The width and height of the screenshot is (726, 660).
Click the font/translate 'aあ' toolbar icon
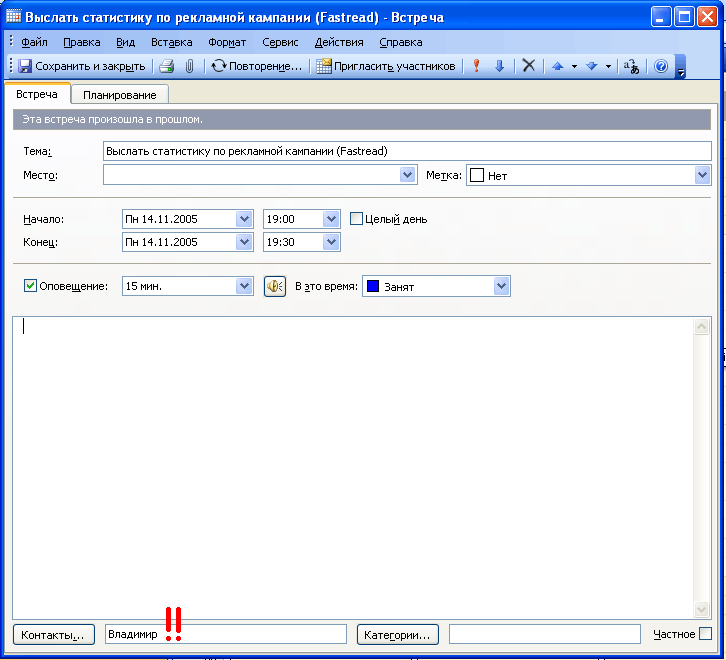[631, 66]
